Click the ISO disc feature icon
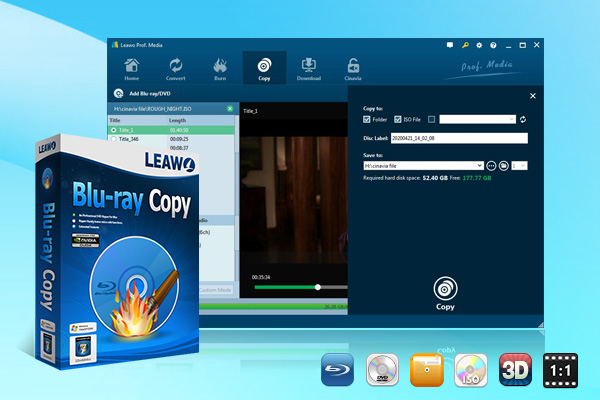The image size is (600, 400). (471, 369)
